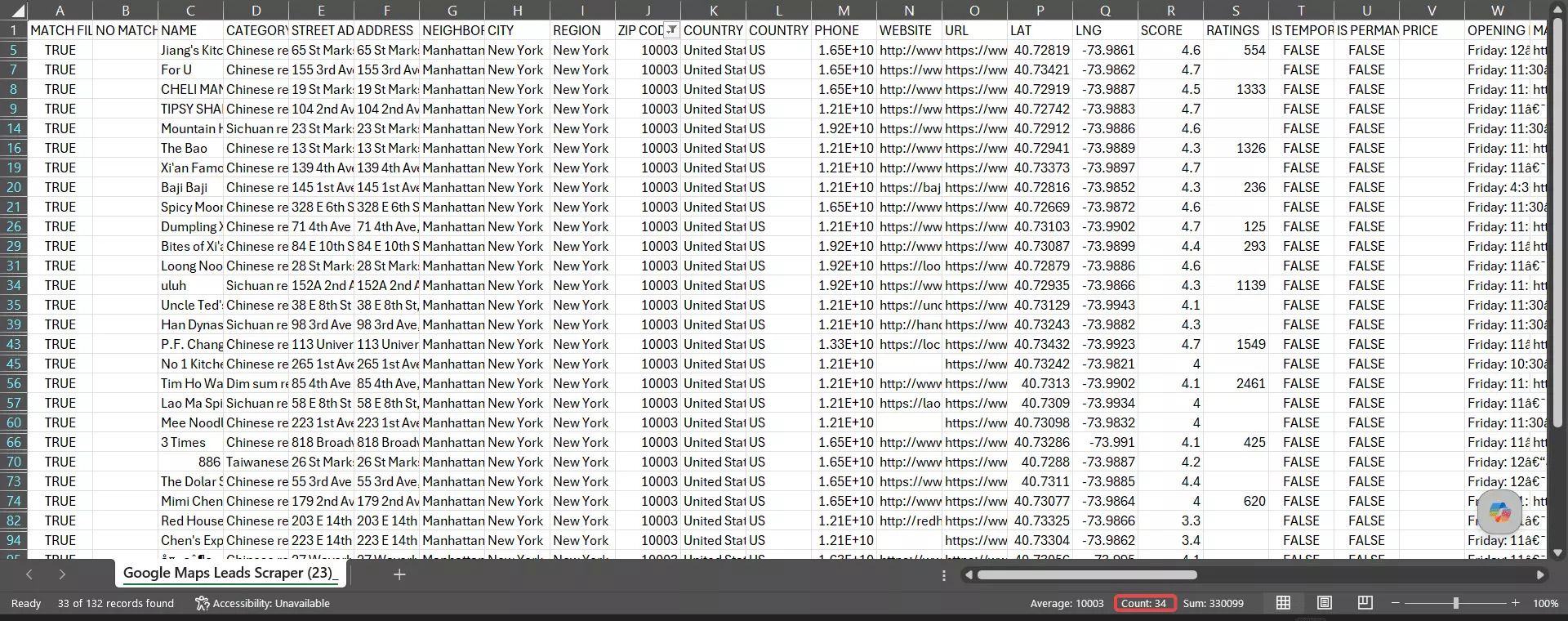Select row 94 header
The height and width of the screenshot is (621, 1568).
(14, 540)
